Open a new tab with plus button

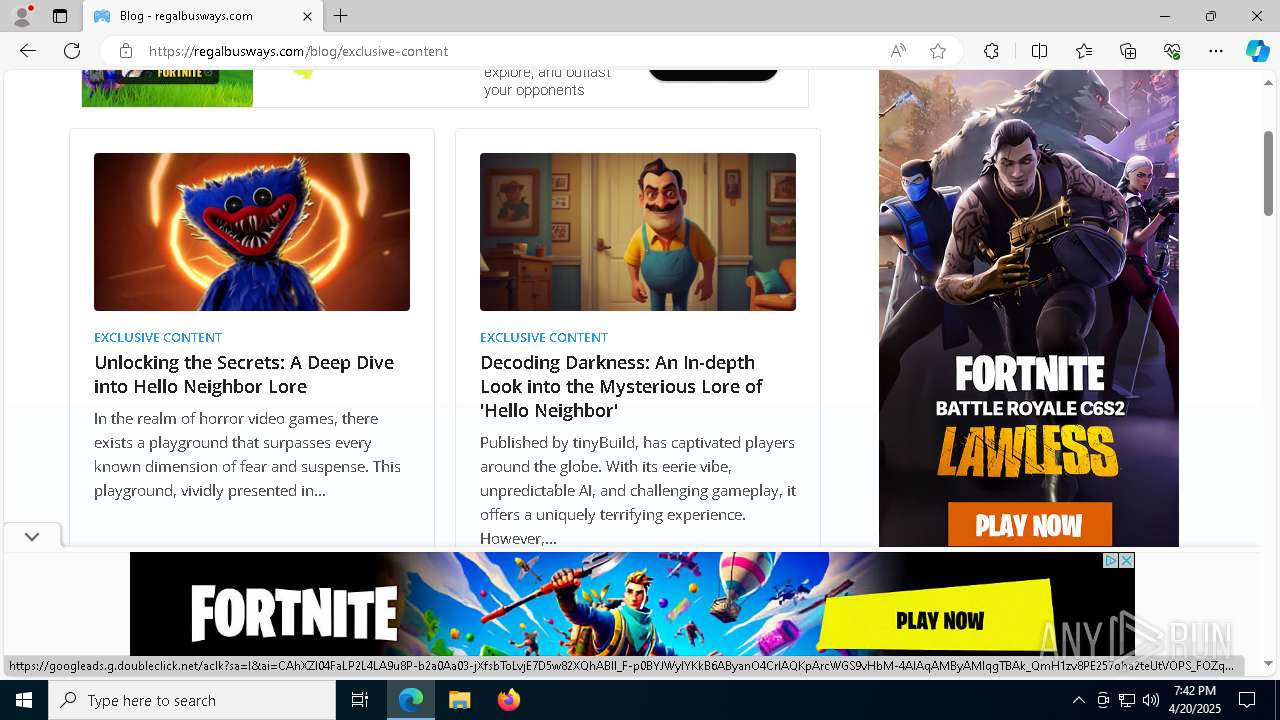pyautogui.click(x=341, y=16)
